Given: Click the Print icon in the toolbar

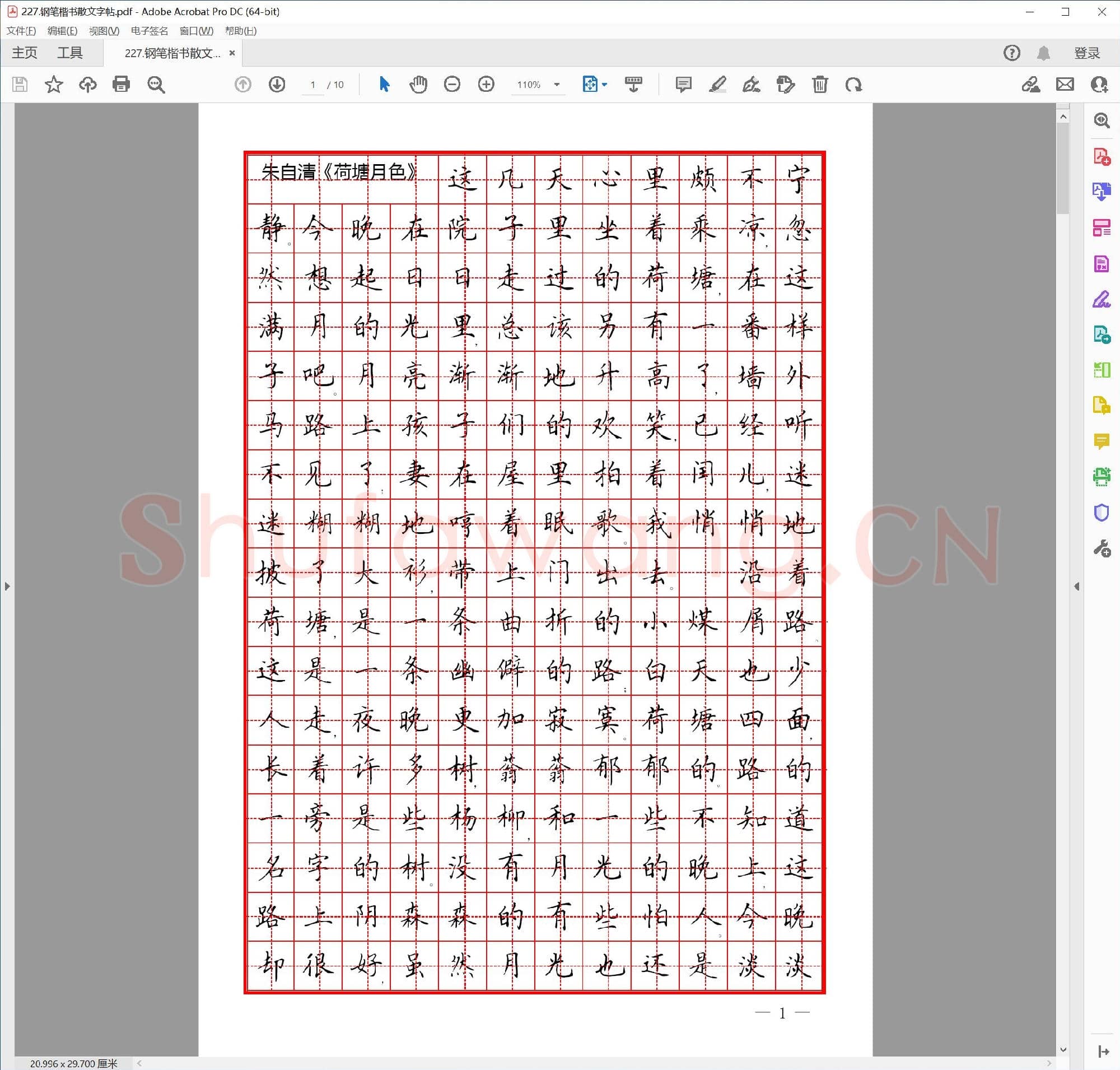Looking at the screenshot, I should (x=122, y=85).
